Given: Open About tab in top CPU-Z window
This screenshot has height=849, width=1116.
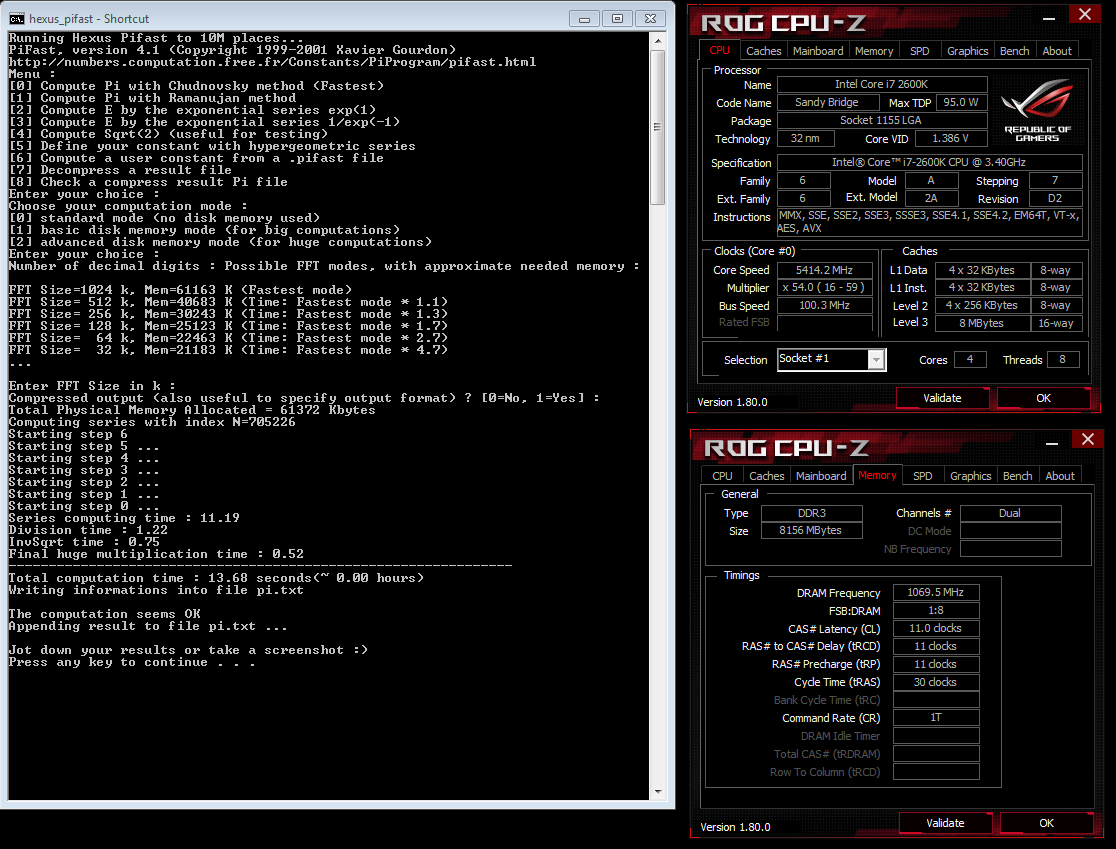Looking at the screenshot, I should [x=1057, y=51].
